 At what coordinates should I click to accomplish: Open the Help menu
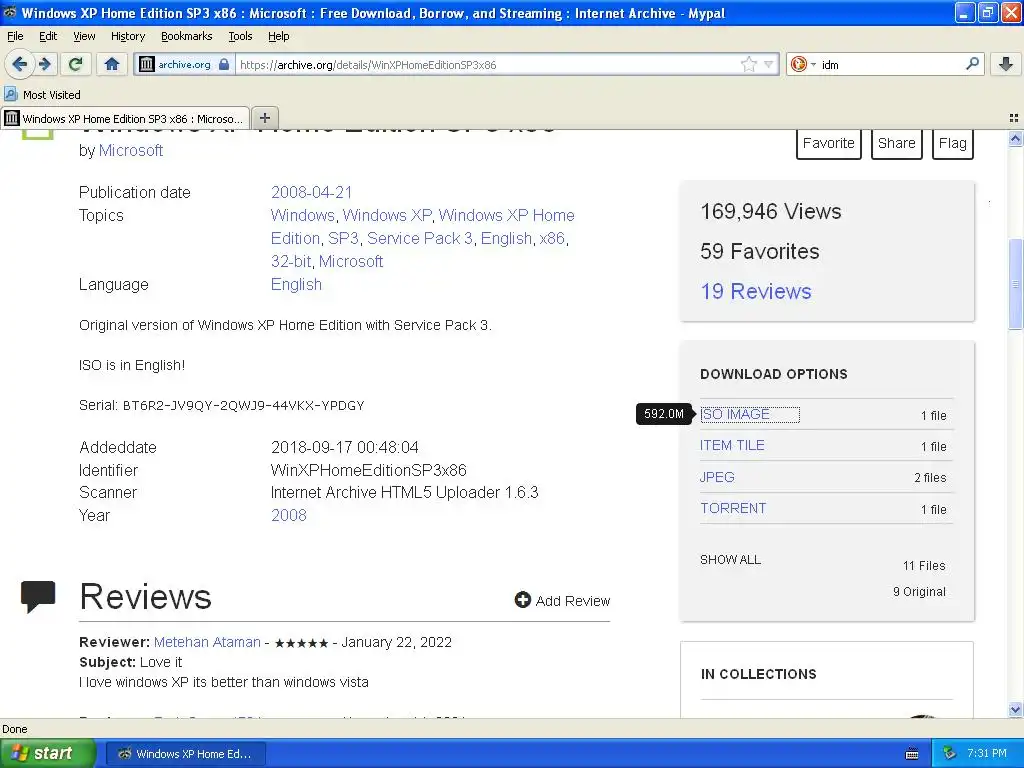(x=278, y=36)
